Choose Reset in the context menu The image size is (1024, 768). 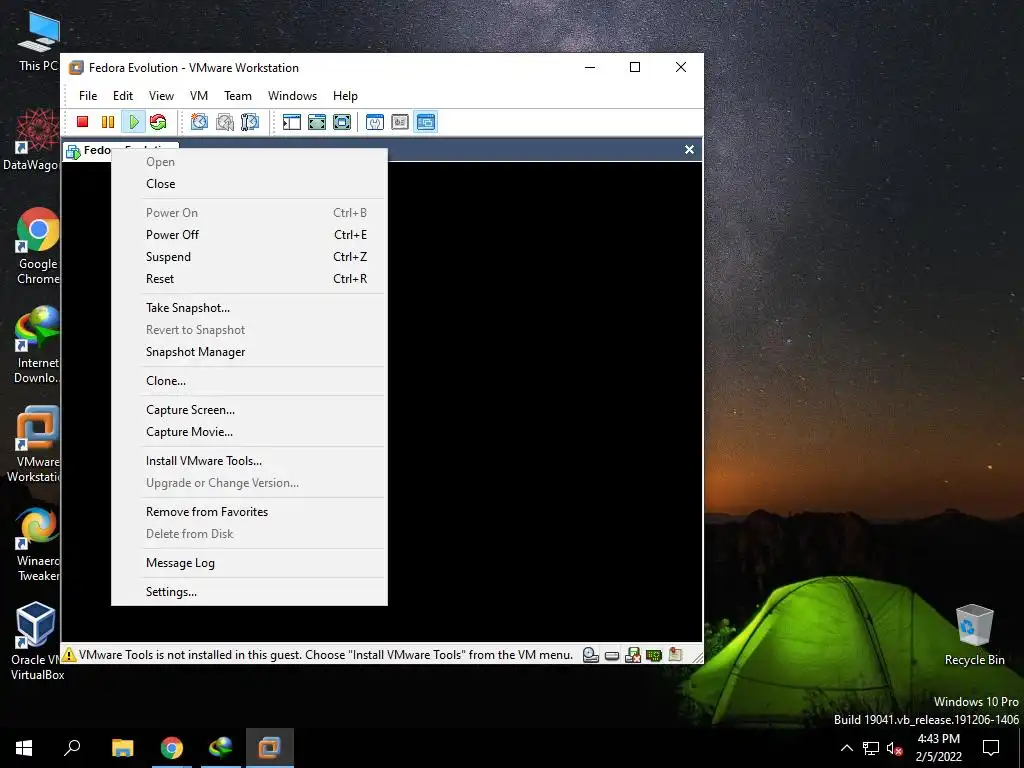(249, 279)
